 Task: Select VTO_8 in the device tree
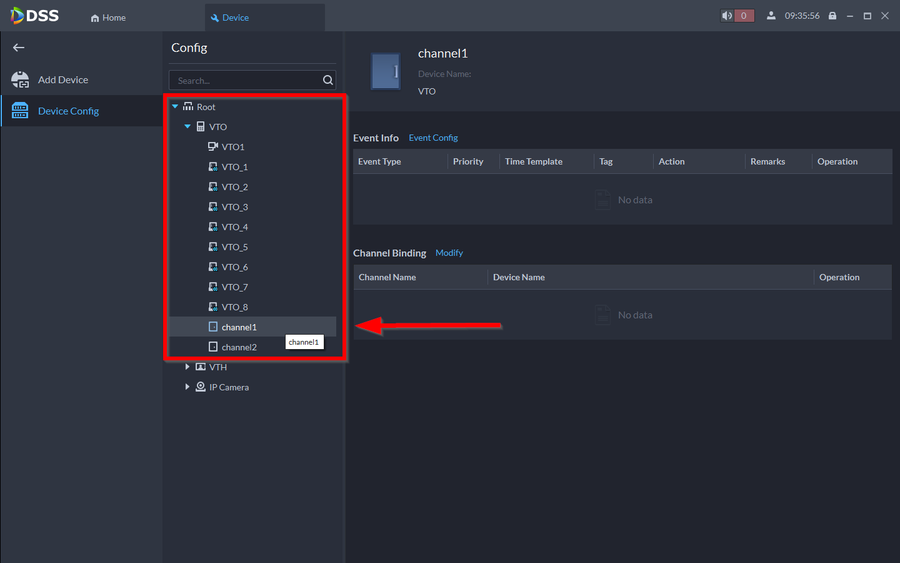click(234, 307)
